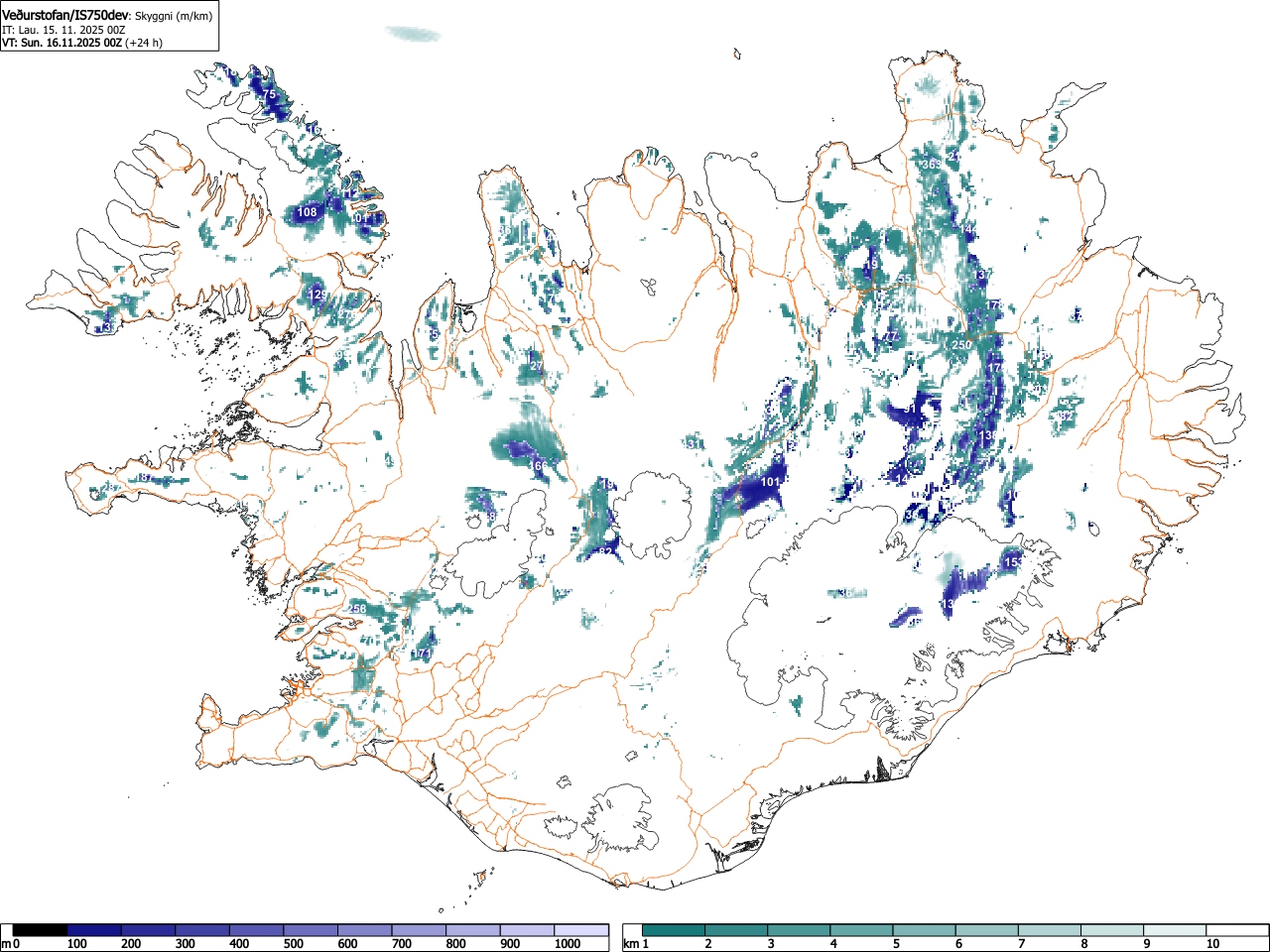Click the Veðurstofan/IS750dev title text
Viewport: 1270px width, 952px height.
coord(64,15)
